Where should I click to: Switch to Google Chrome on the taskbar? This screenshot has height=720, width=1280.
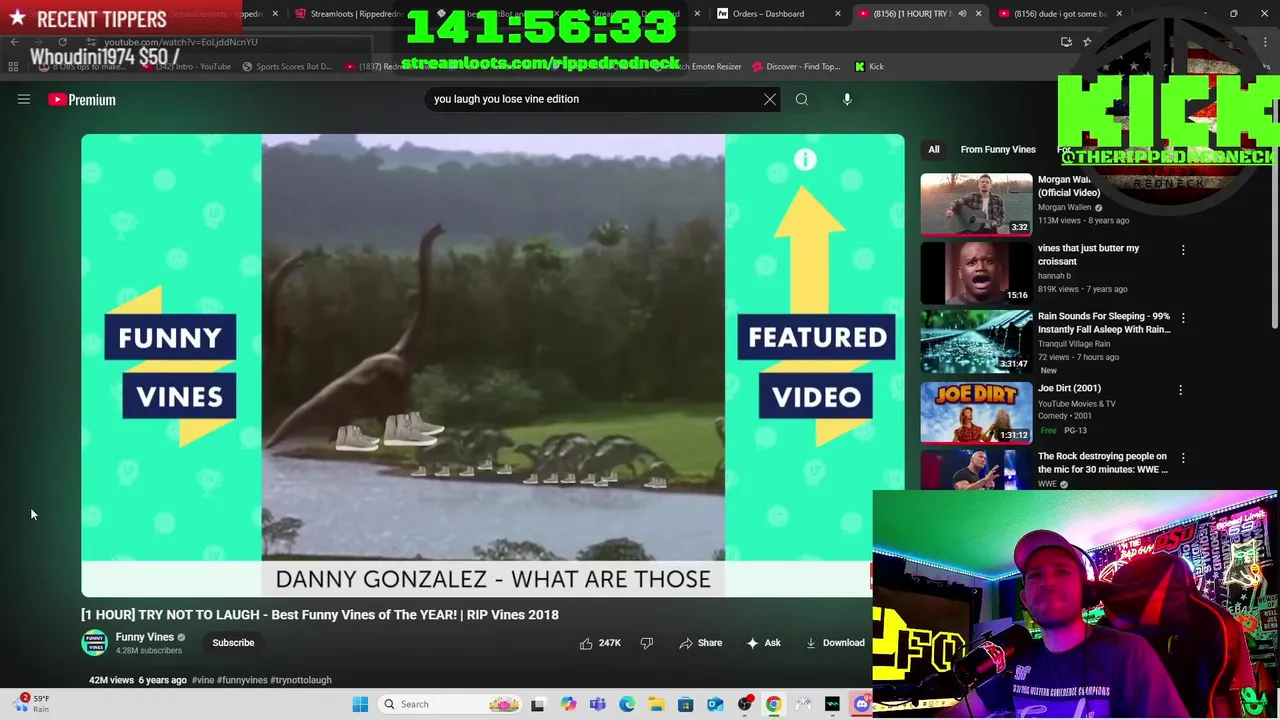[774, 704]
